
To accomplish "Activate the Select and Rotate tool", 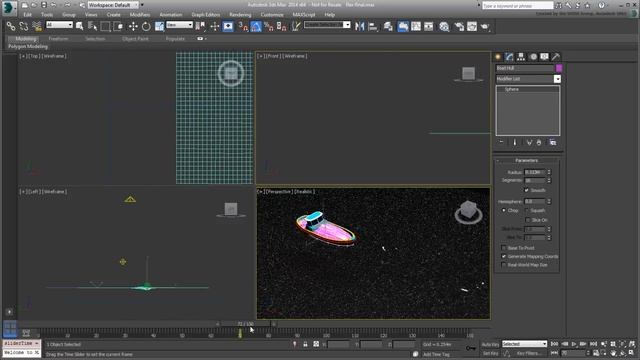I will 146,27.
